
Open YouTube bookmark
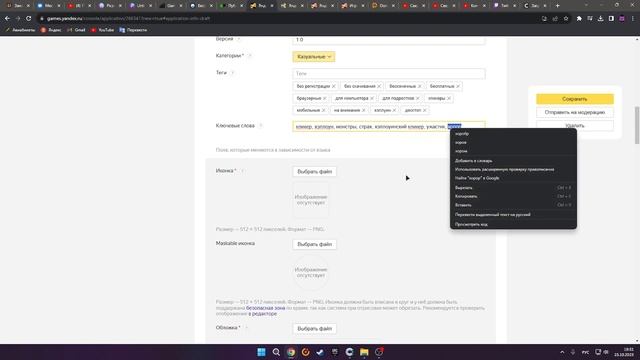coord(102,30)
